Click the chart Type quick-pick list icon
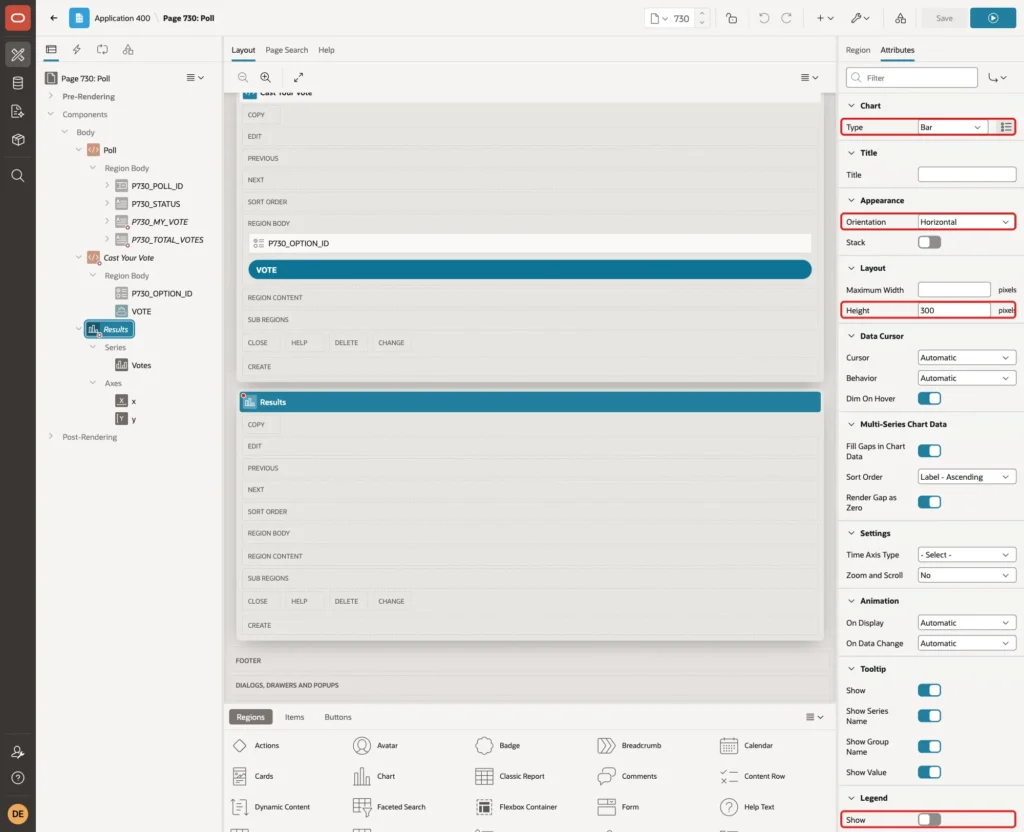Viewport: 1024px width, 832px height. [x=1006, y=127]
